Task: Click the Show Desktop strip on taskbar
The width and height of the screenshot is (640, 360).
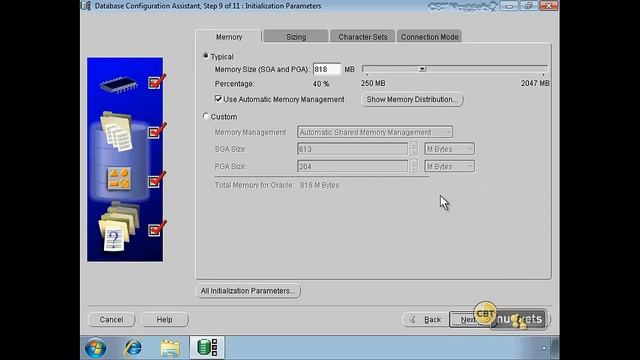Action: tap(555, 348)
